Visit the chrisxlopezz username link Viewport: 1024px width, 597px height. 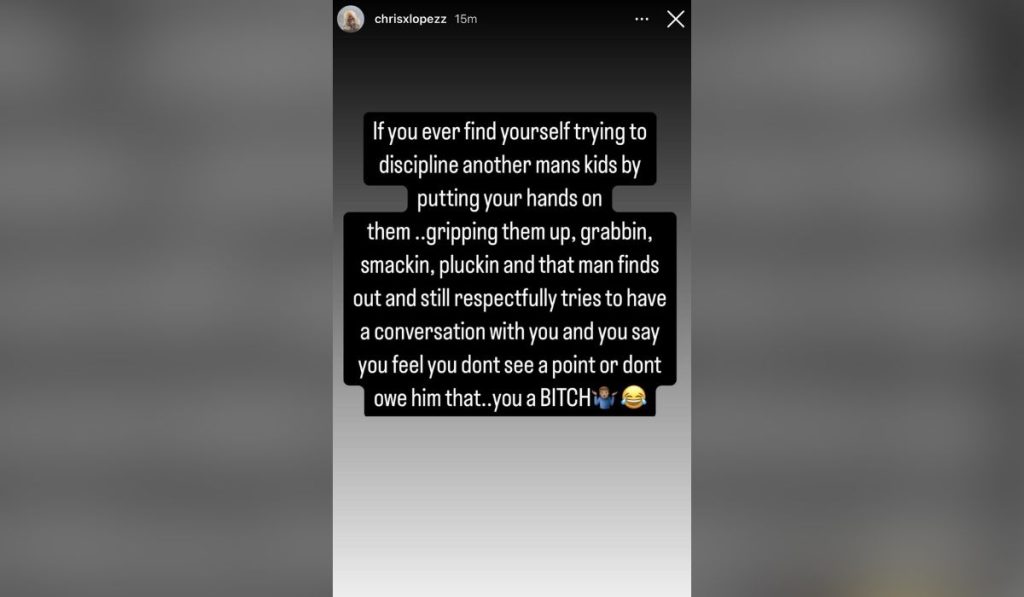pyautogui.click(x=410, y=19)
